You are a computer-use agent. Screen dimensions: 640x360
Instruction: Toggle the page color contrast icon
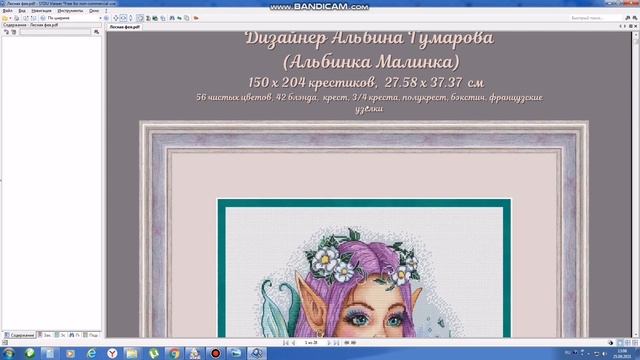pyautogui.click(x=611, y=343)
